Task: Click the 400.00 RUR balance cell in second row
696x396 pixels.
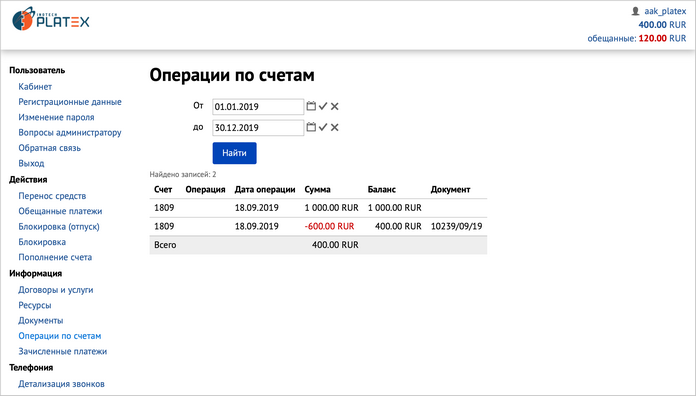Action: 398,226
